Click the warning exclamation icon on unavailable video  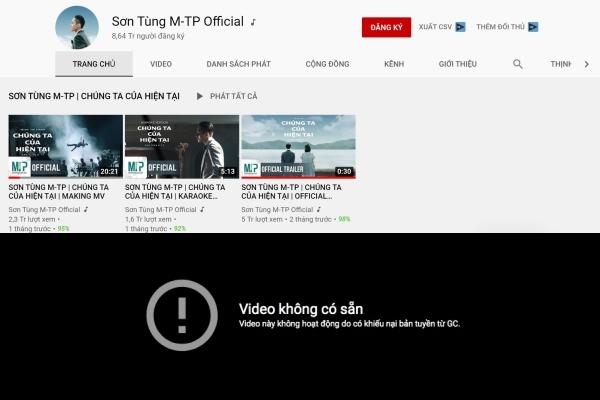(182, 315)
